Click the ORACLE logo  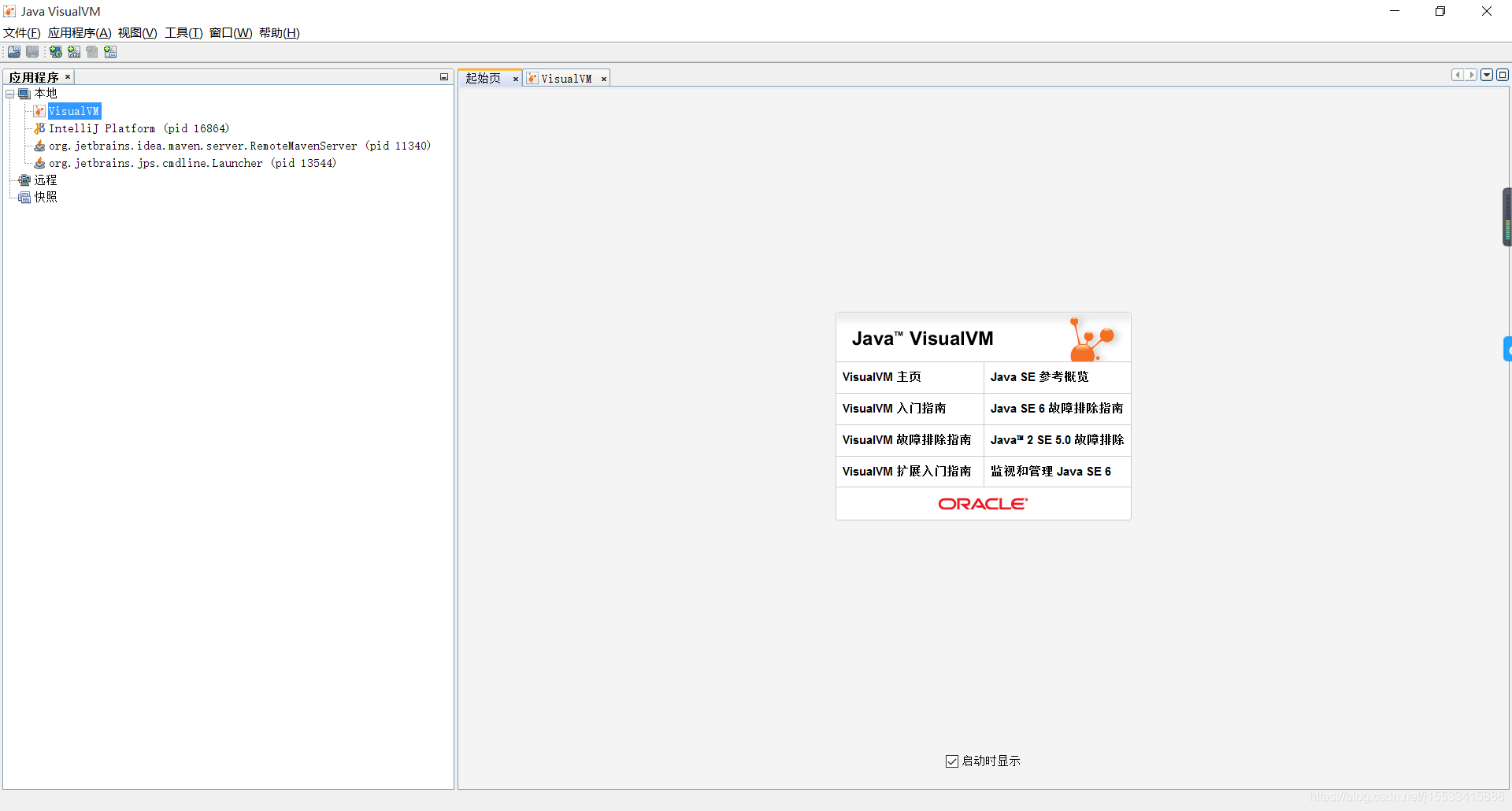coord(983,504)
